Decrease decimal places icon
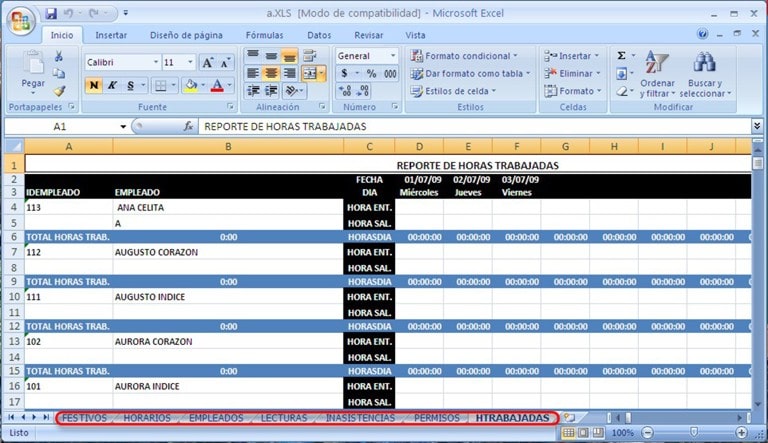Image resolution: width=768 pixels, height=443 pixels. point(363,91)
